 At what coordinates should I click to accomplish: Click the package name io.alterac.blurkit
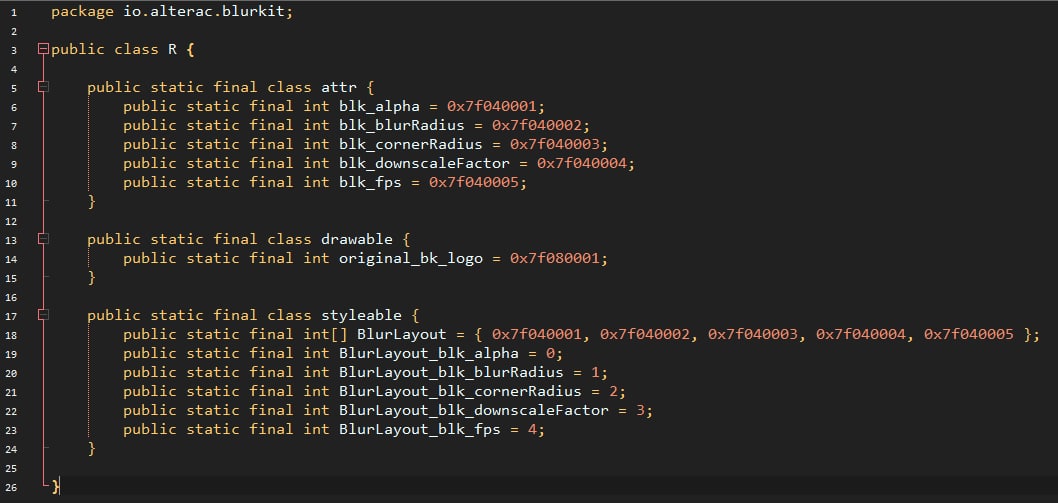click(x=205, y=12)
